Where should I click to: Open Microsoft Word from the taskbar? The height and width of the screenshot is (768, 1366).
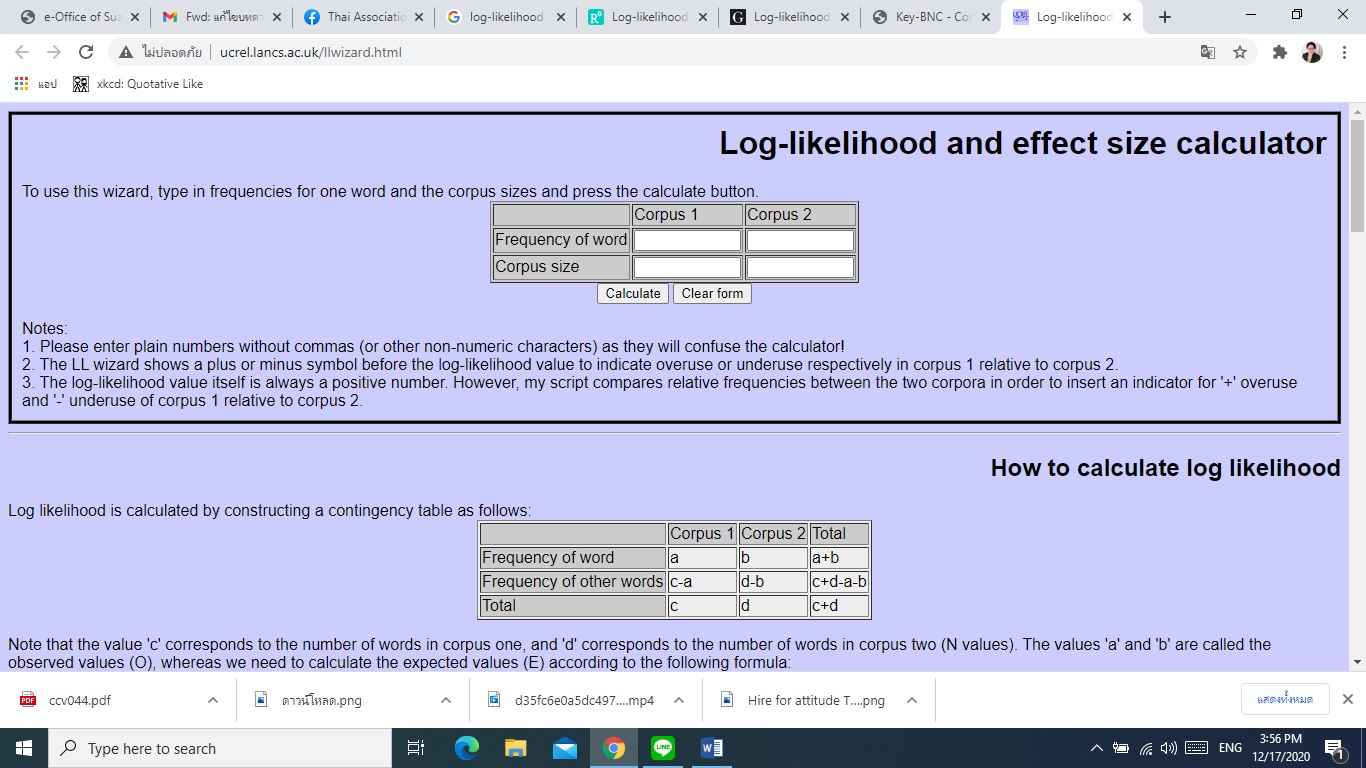click(711, 748)
